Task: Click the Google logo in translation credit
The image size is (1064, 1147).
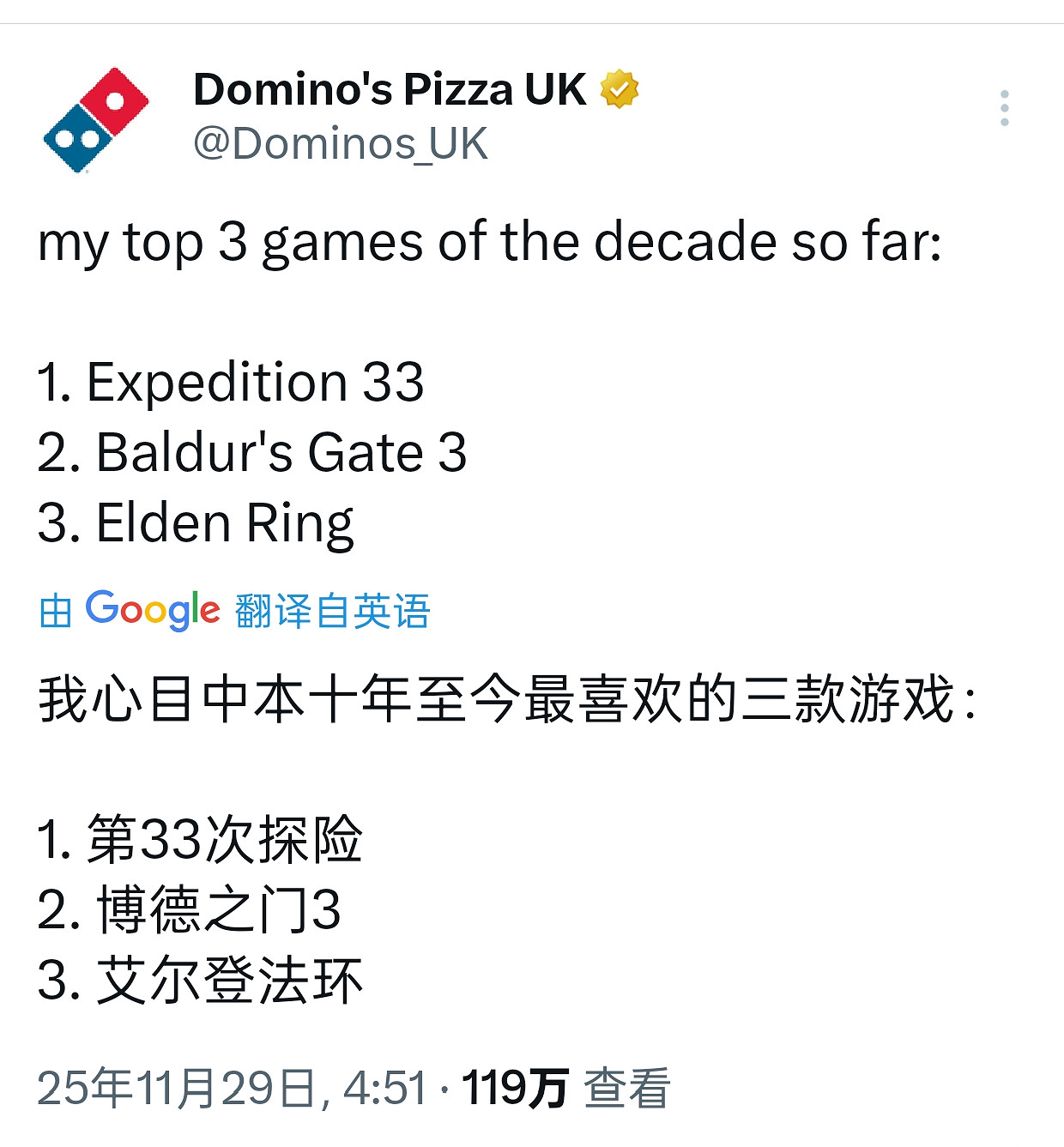Action: (x=153, y=610)
